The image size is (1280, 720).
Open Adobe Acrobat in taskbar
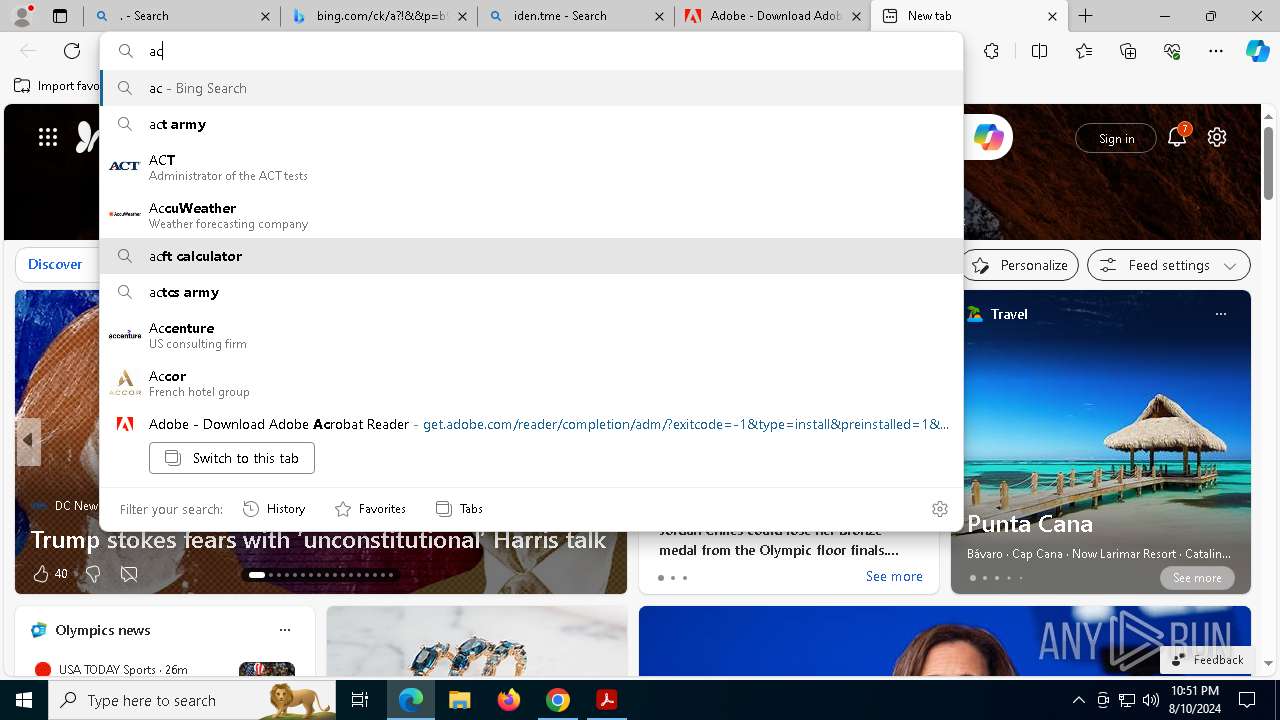[x=607, y=700]
